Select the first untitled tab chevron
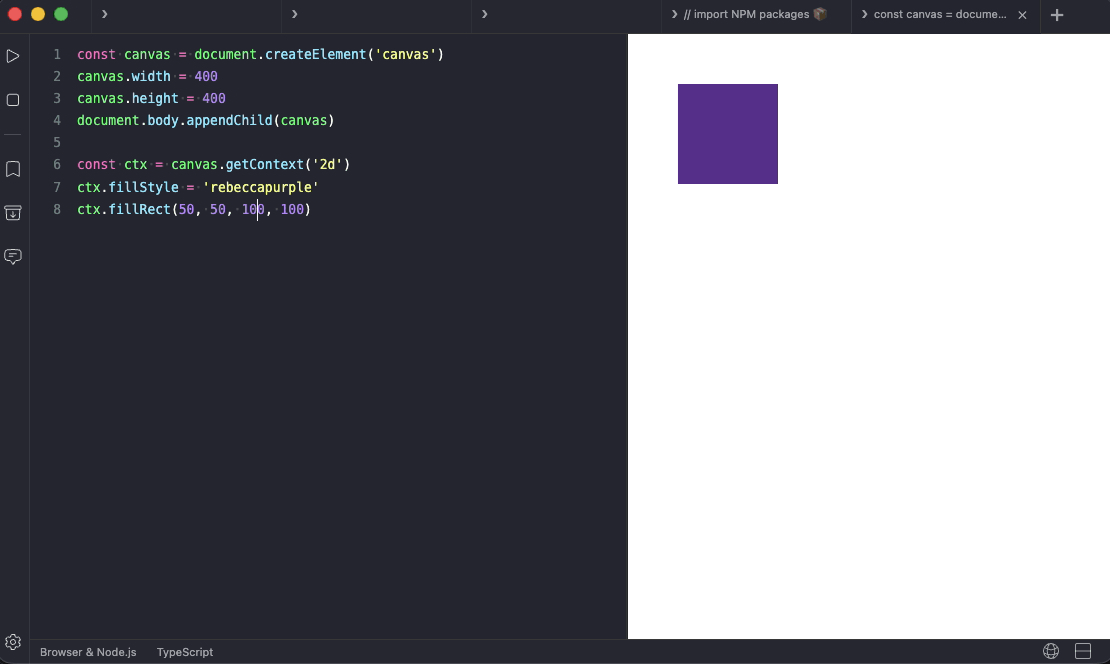 (x=105, y=14)
